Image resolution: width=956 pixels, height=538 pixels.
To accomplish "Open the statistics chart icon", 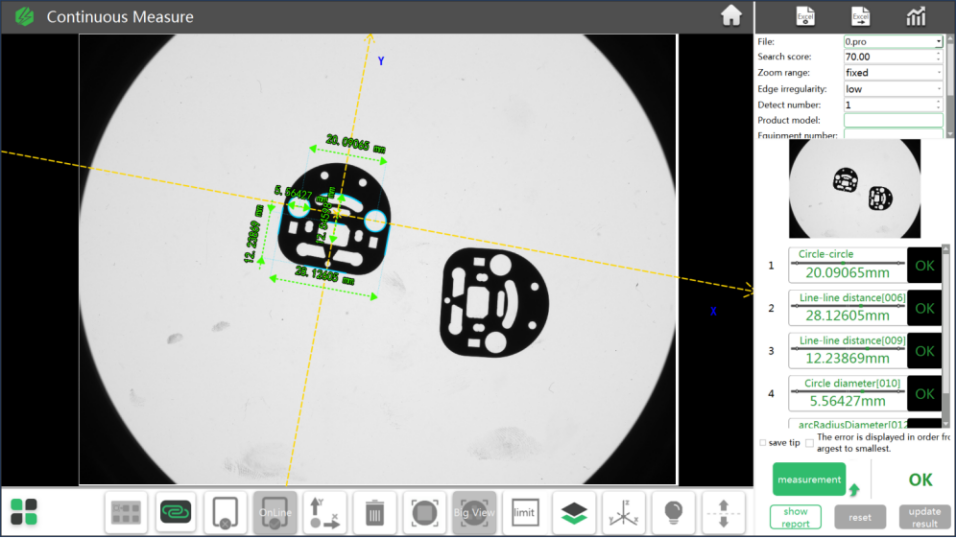I will point(915,16).
